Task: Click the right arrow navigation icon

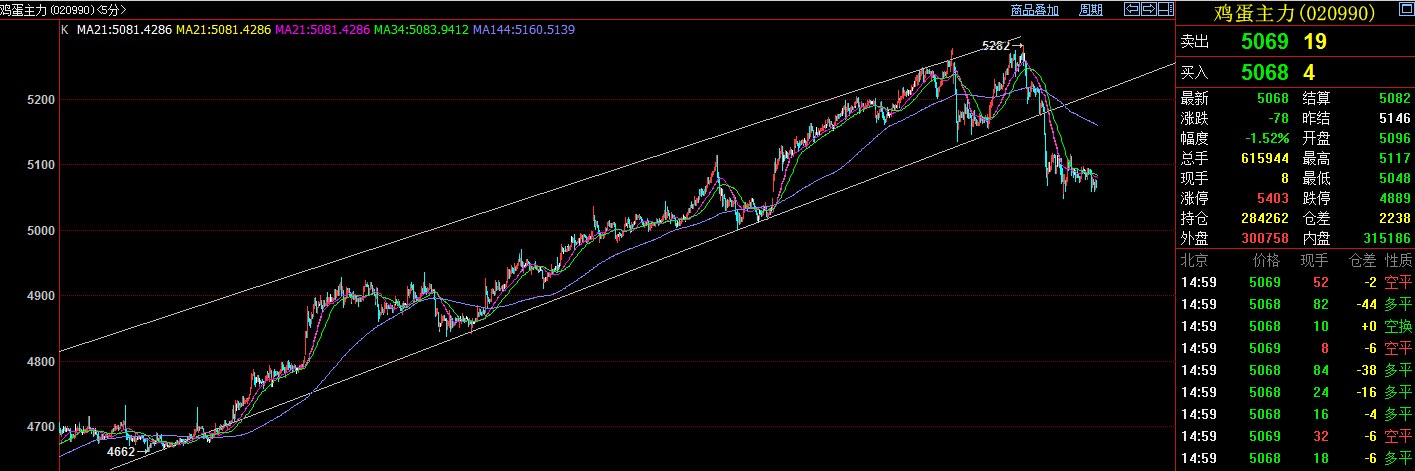Action: click(1149, 9)
